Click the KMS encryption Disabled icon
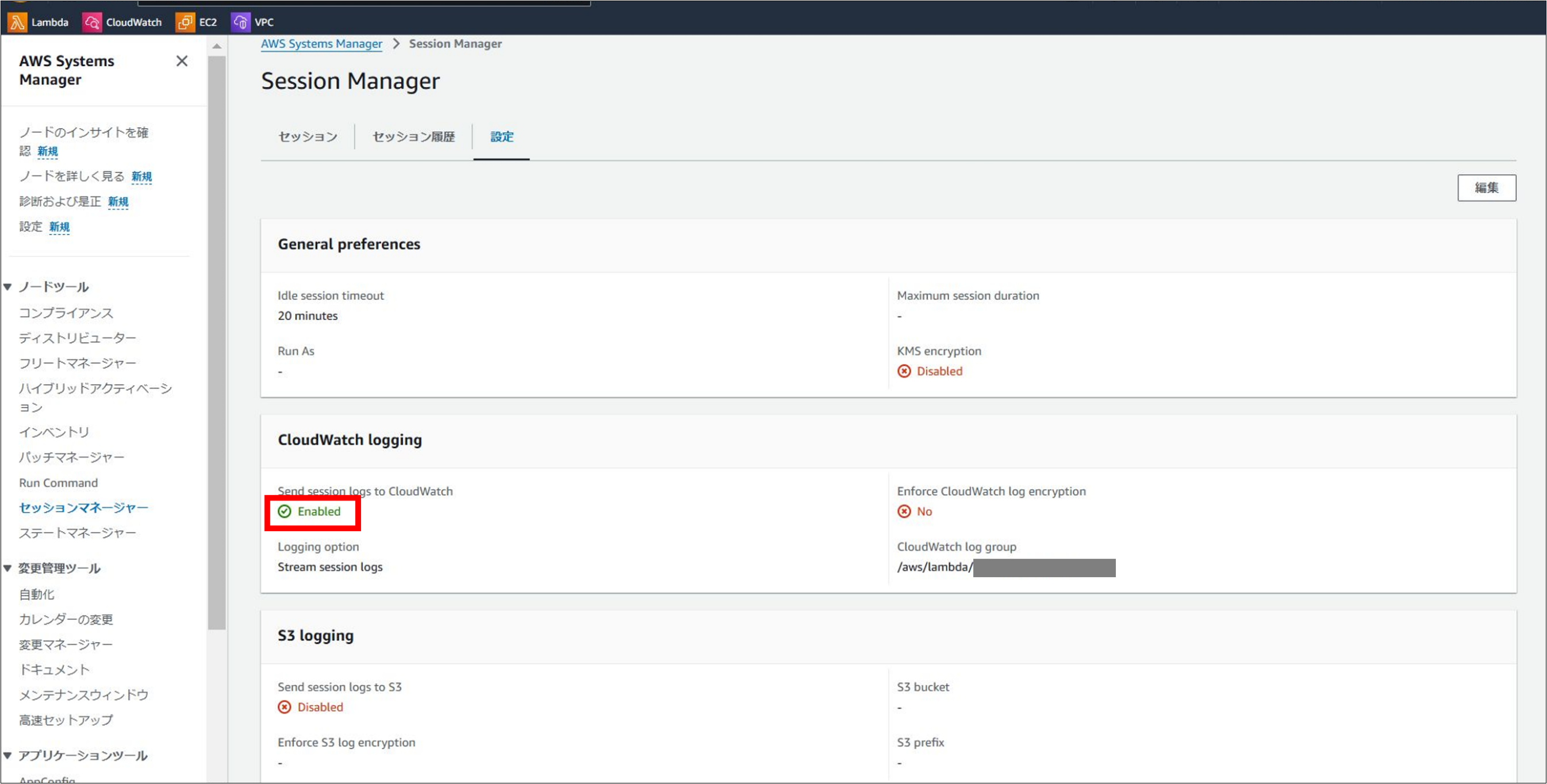1547x784 pixels. 904,371
